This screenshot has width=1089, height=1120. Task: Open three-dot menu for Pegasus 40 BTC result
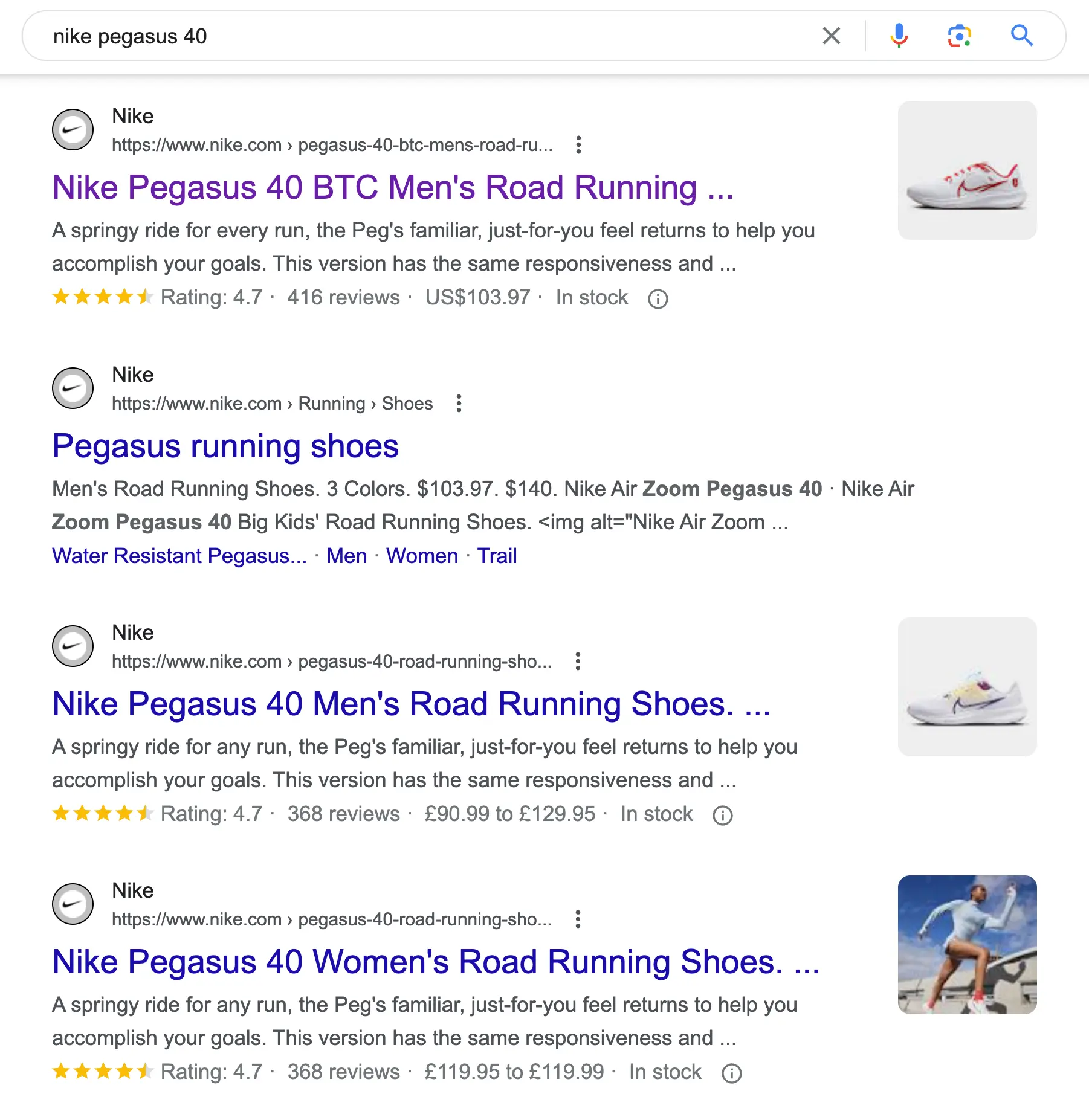[578, 145]
